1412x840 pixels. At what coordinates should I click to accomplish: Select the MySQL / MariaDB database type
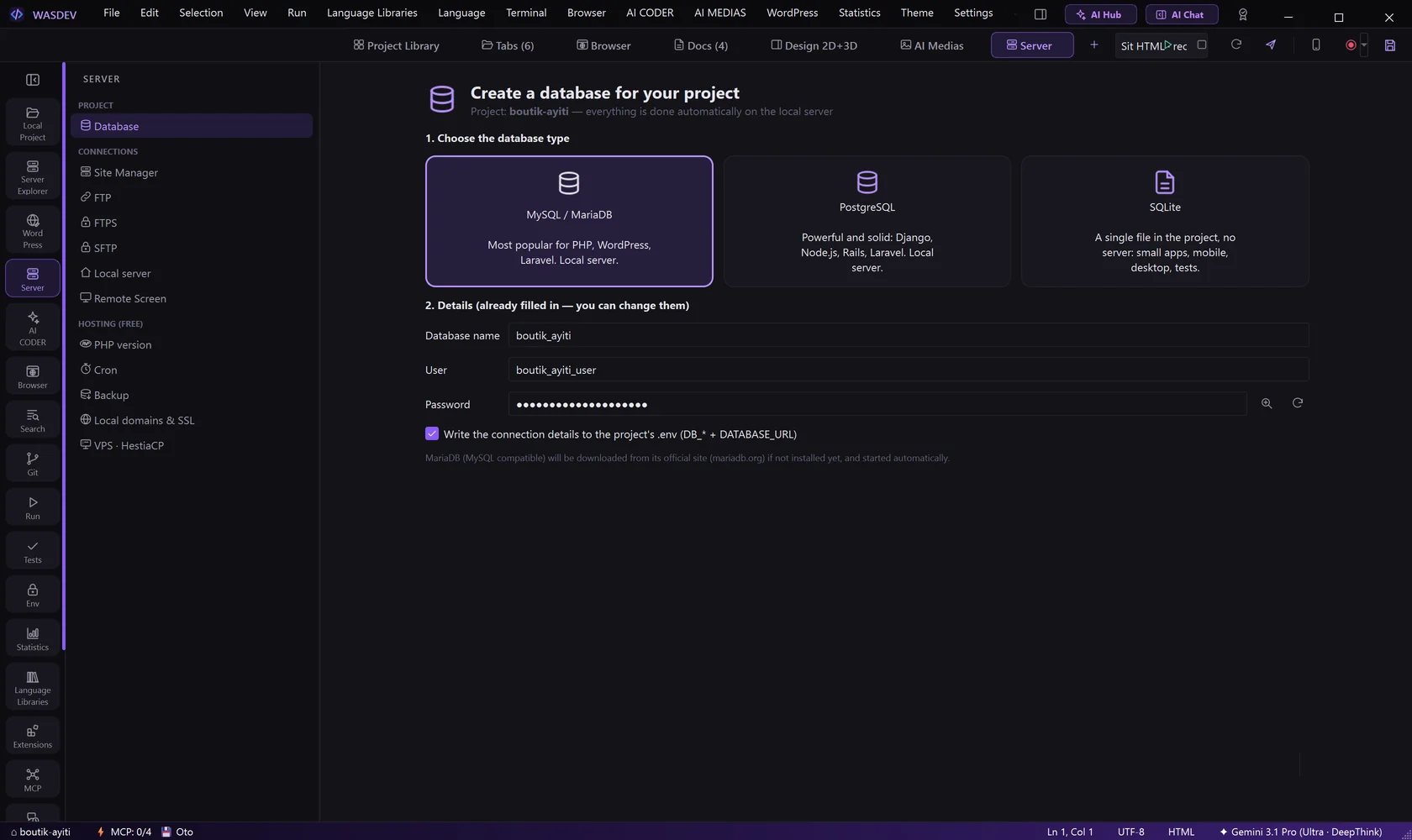click(569, 221)
